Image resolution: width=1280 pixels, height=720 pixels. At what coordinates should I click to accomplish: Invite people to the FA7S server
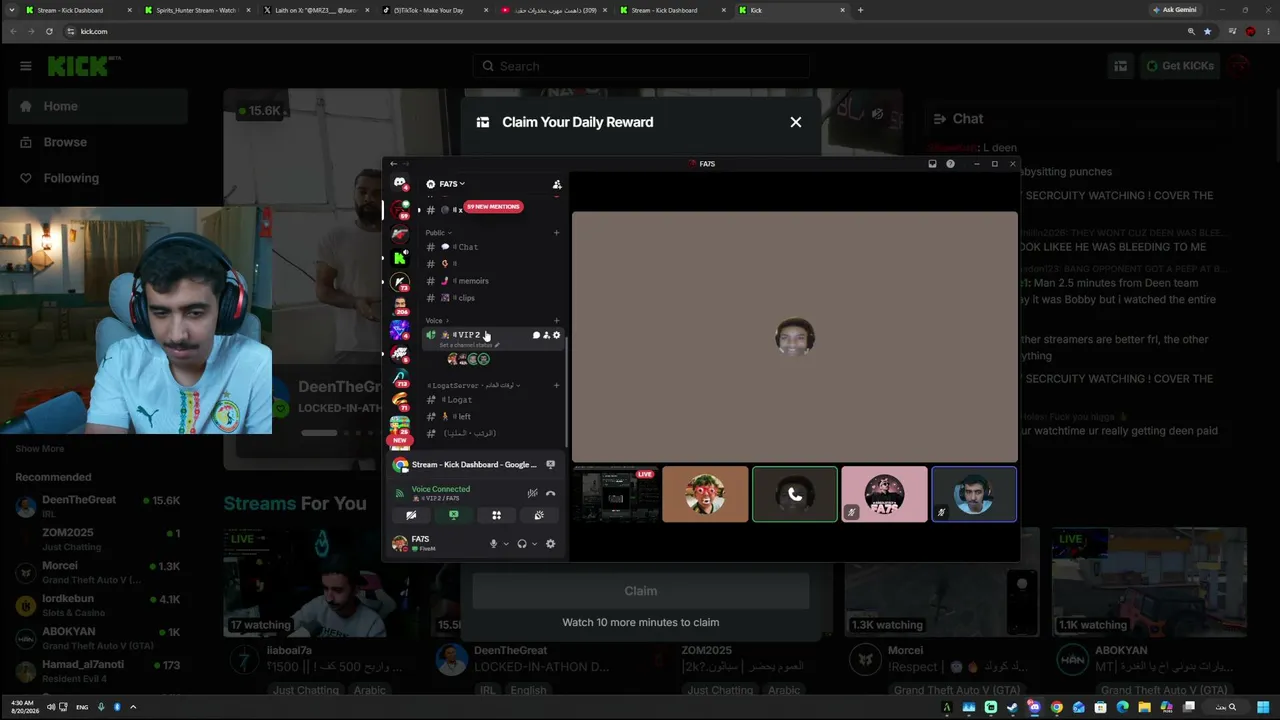[x=557, y=184]
